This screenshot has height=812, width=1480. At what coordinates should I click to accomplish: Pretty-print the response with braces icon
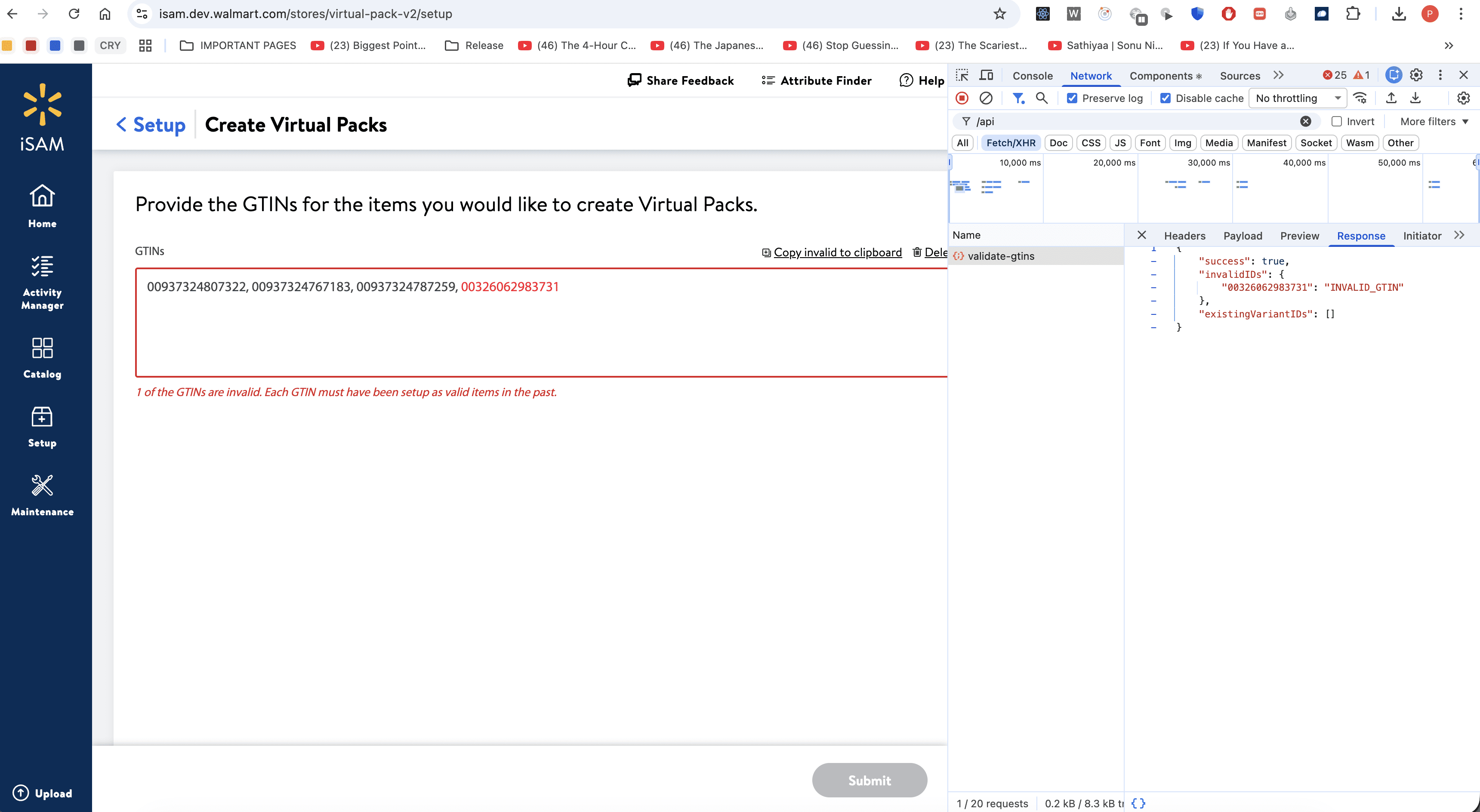(x=1138, y=803)
